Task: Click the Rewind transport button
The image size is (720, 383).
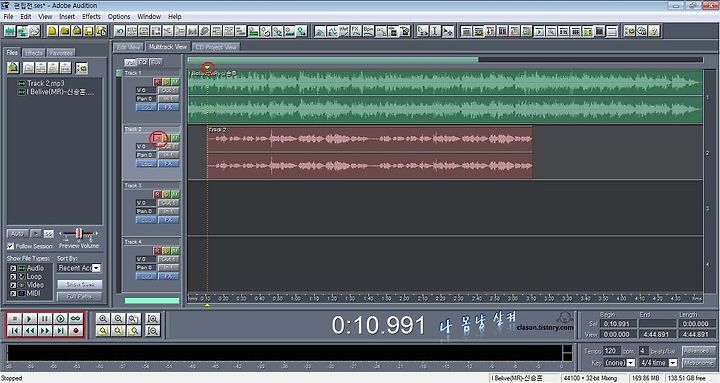Action: [x=30, y=330]
